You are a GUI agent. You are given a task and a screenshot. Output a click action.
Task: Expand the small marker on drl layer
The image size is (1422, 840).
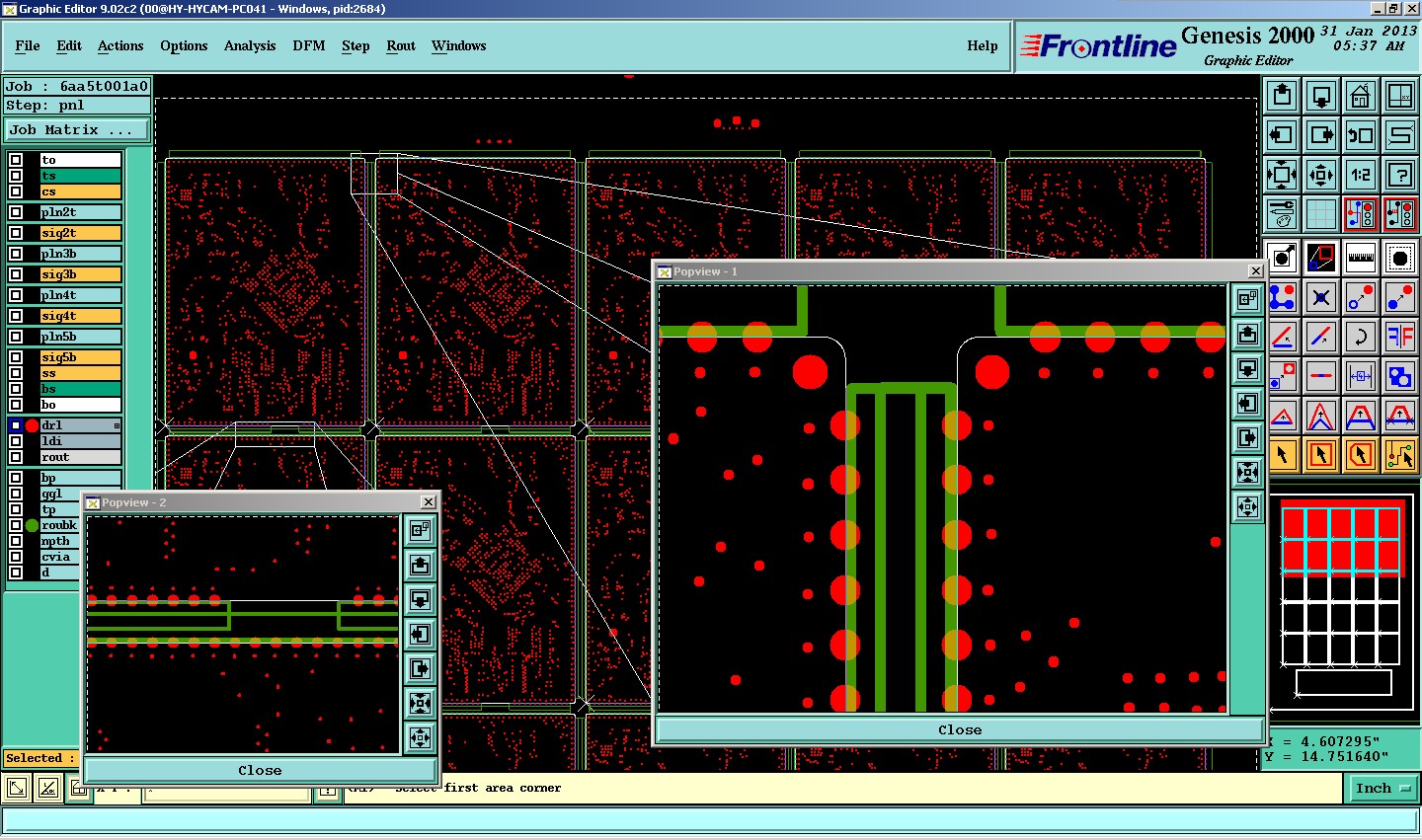(117, 425)
